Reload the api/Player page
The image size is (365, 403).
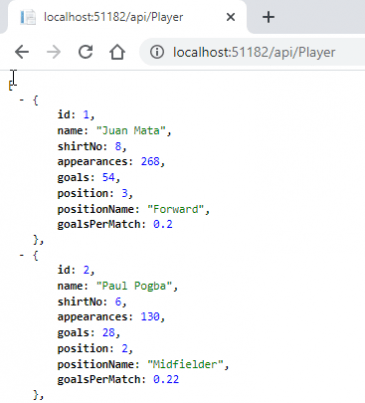[86, 52]
